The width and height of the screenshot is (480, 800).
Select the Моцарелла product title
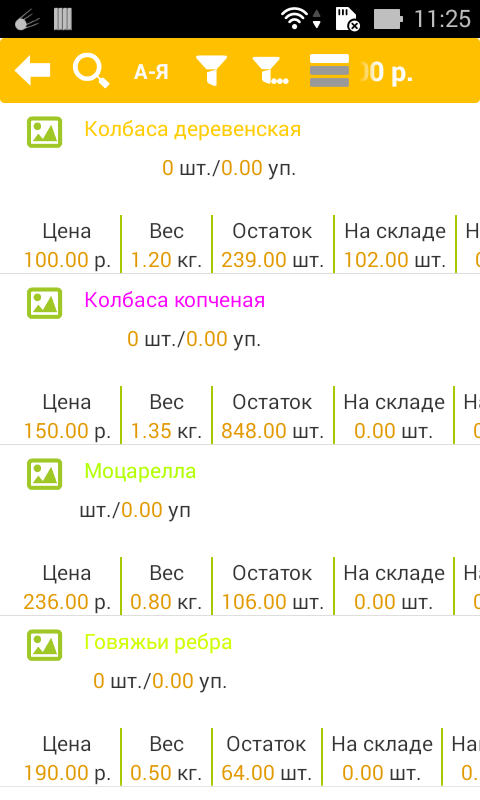140,471
